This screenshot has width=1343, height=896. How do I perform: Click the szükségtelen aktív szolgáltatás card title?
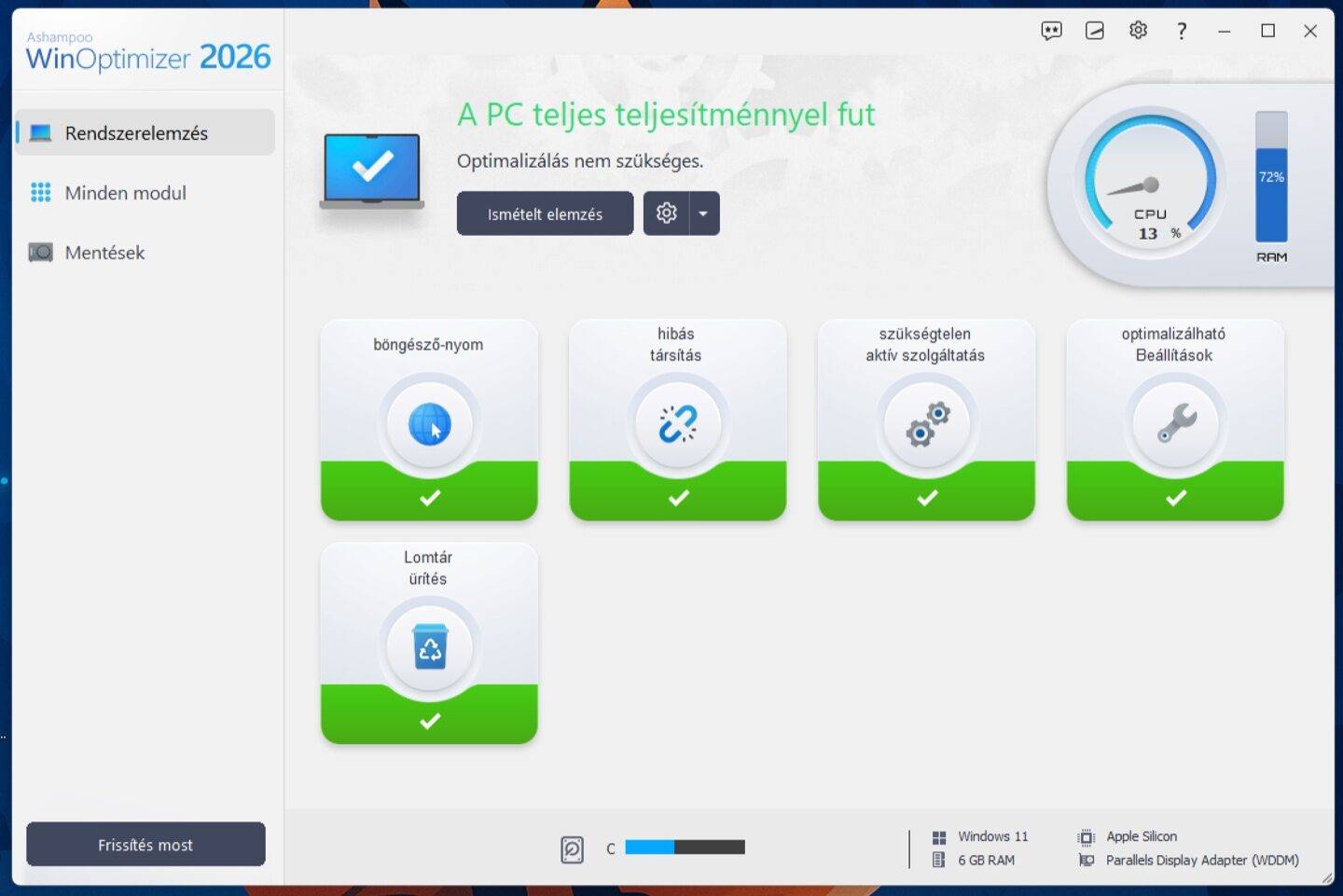tap(925, 344)
